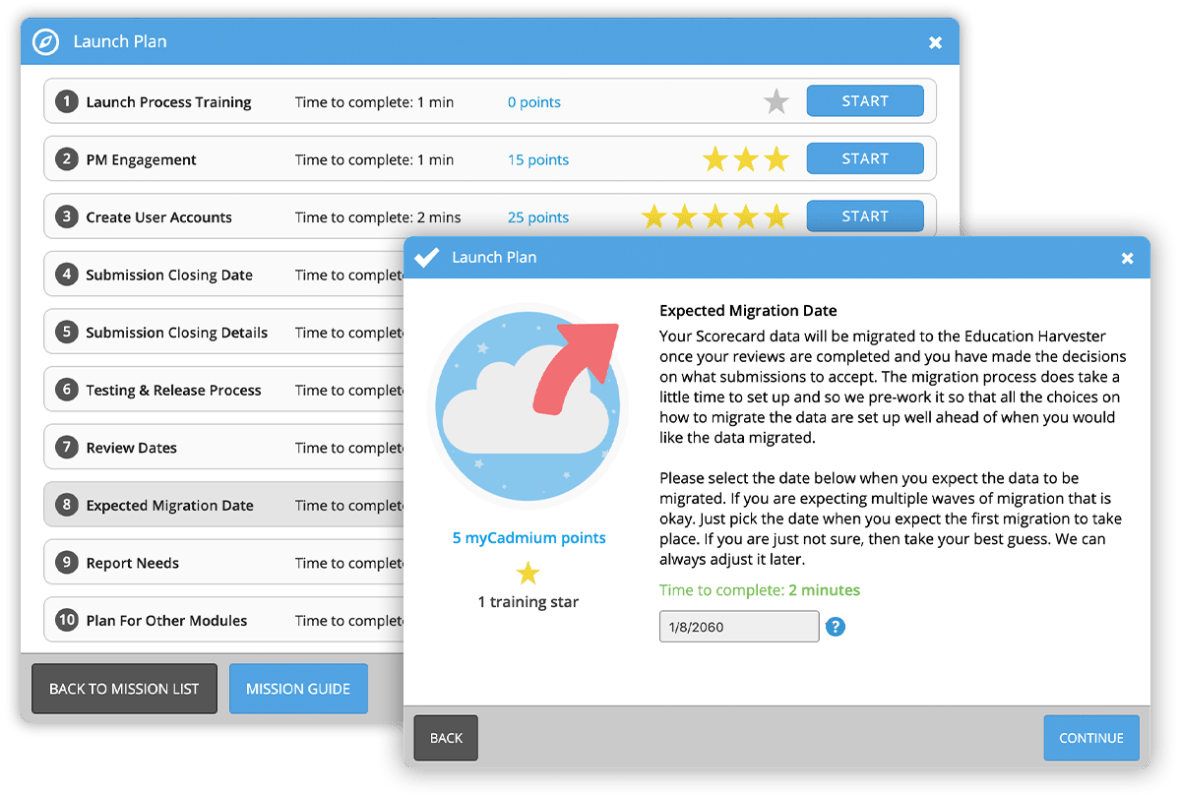Viewport: 1180px width, 795px height.
Task: Click the '1 training star' label
Action: pos(528,602)
